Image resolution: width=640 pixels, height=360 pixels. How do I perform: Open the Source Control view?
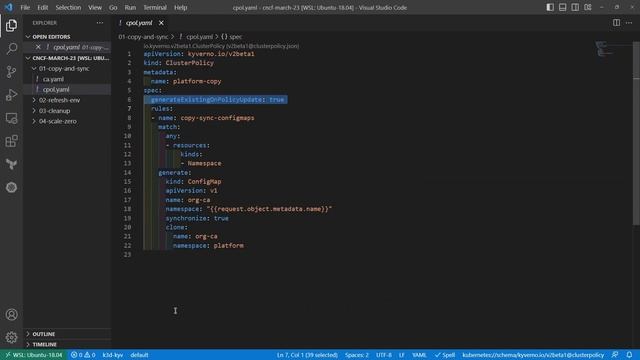[11, 72]
